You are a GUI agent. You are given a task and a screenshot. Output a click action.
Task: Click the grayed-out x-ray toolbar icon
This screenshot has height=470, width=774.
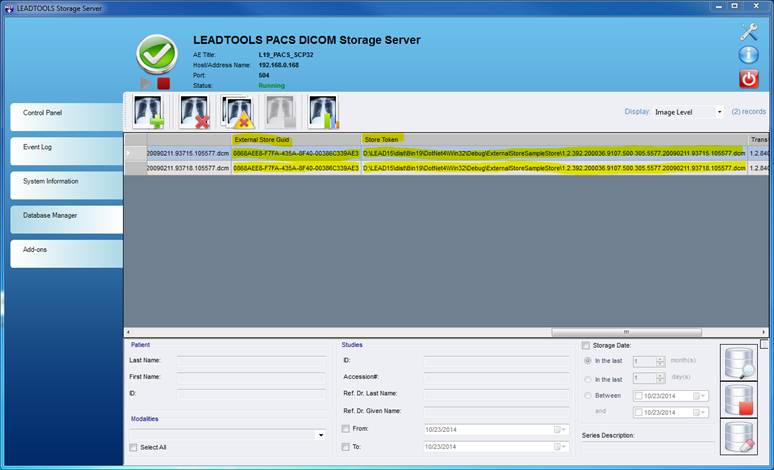281,112
